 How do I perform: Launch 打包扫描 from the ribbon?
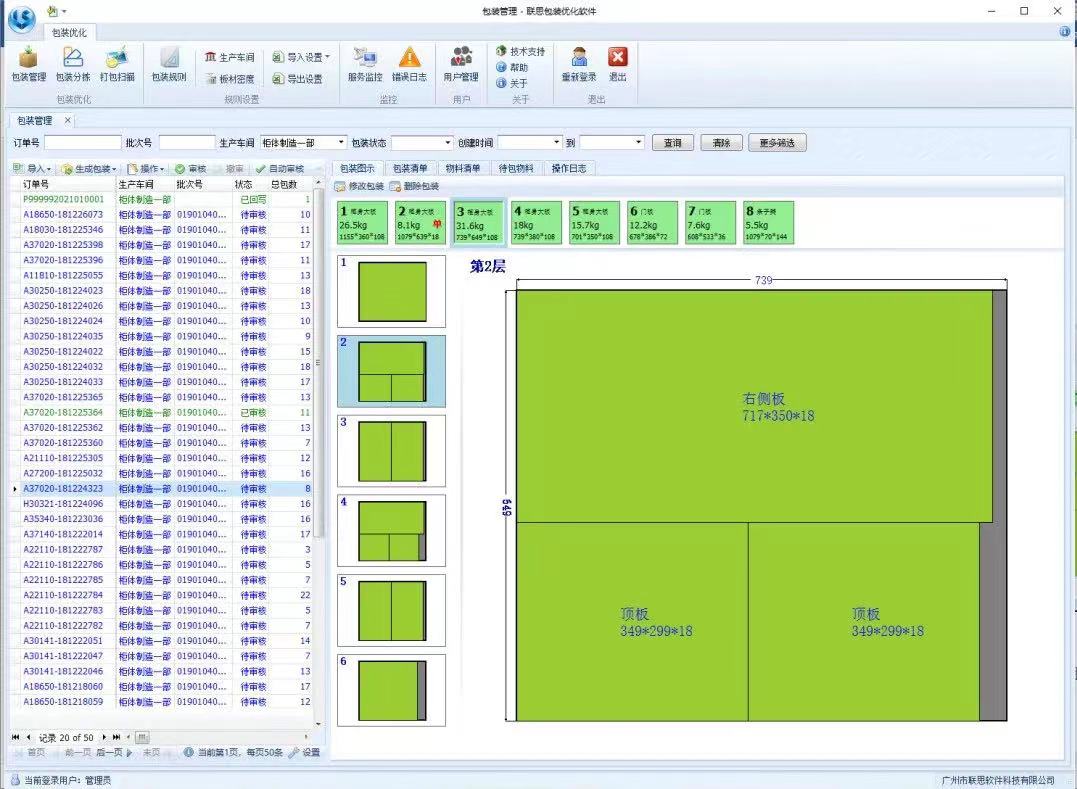117,64
